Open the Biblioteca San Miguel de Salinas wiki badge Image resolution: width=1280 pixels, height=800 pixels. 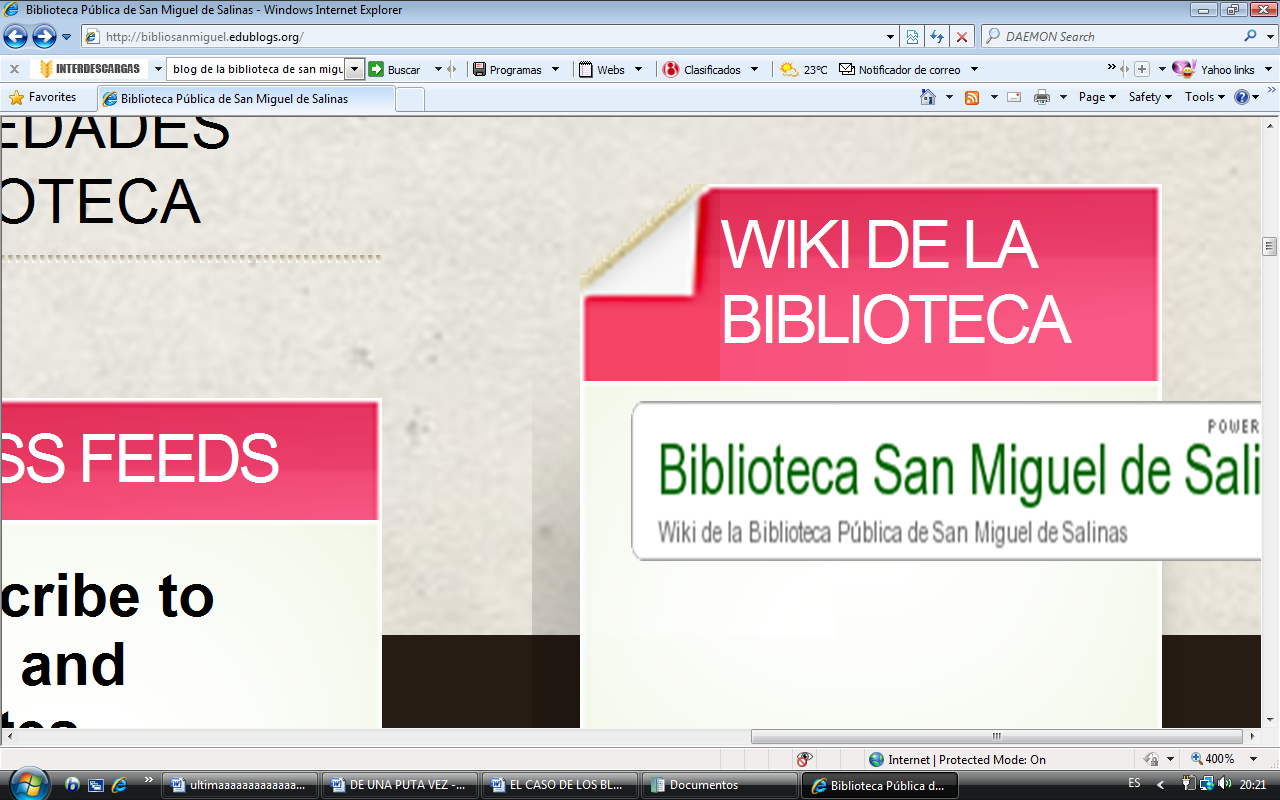[946, 481]
